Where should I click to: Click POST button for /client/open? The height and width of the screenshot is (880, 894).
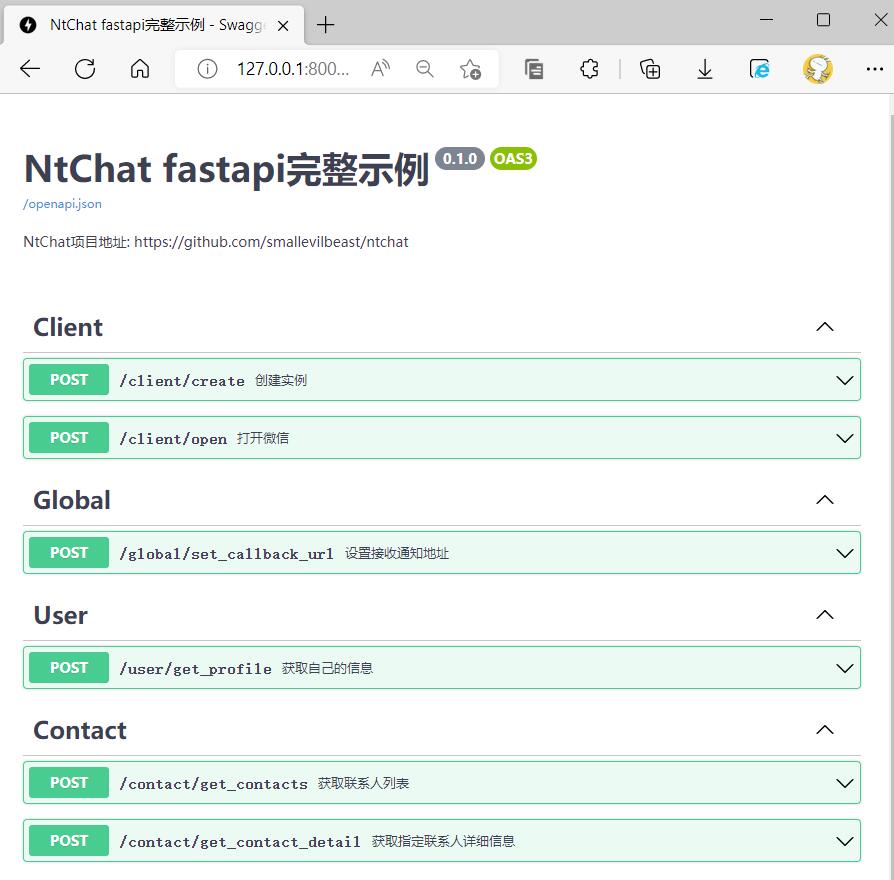(69, 438)
